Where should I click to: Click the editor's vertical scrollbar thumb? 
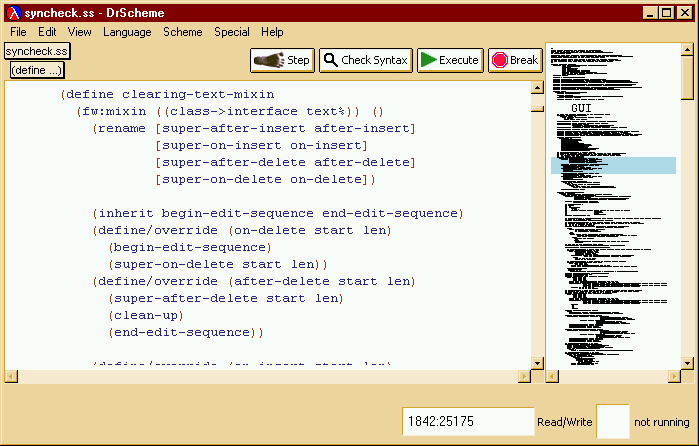(537, 109)
